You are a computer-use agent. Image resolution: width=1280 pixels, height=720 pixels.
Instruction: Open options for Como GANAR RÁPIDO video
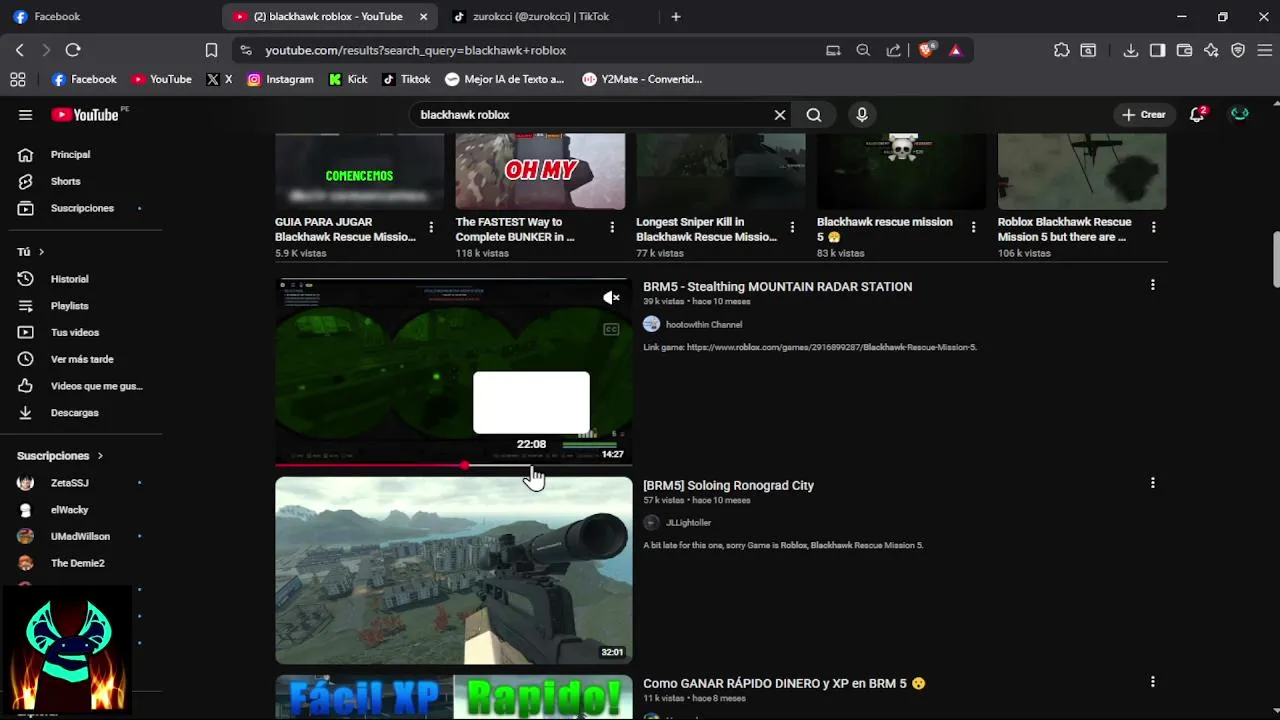point(1152,682)
